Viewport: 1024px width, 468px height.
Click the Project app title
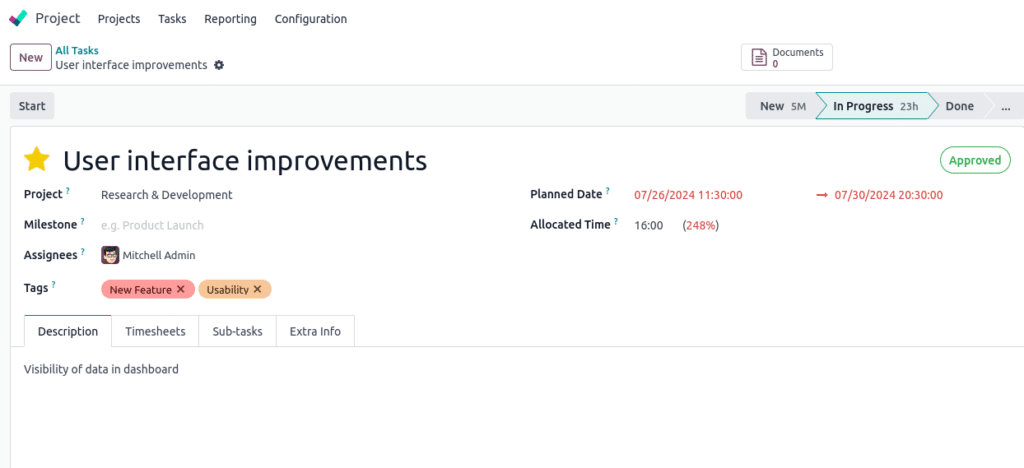point(58,18)
